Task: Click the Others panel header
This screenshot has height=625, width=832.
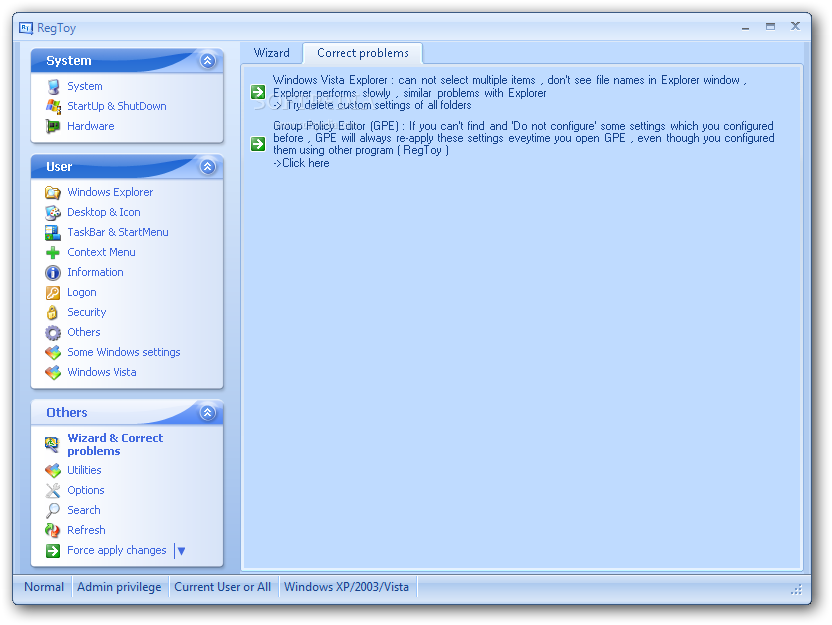Action: (x=127, y=412)
